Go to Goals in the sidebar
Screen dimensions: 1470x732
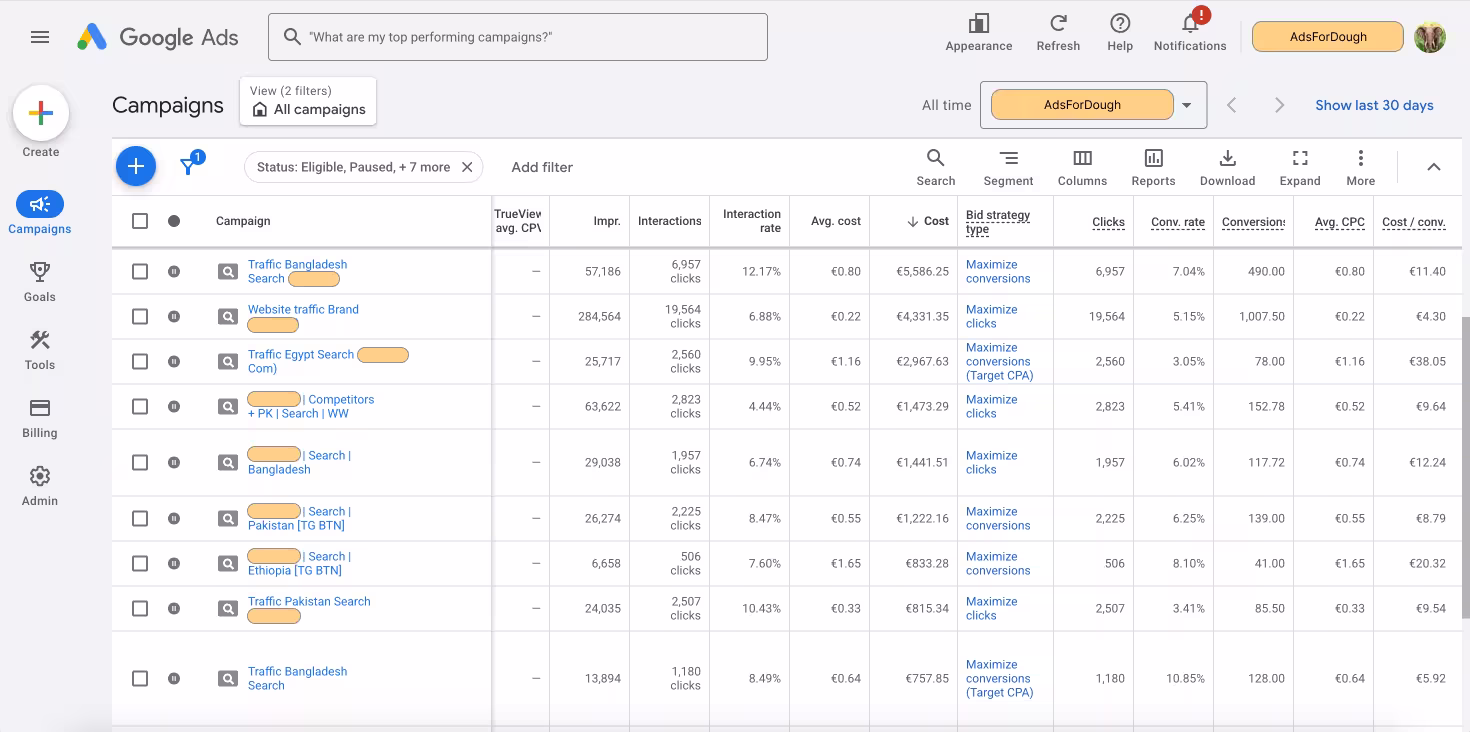tap(40, 281)
